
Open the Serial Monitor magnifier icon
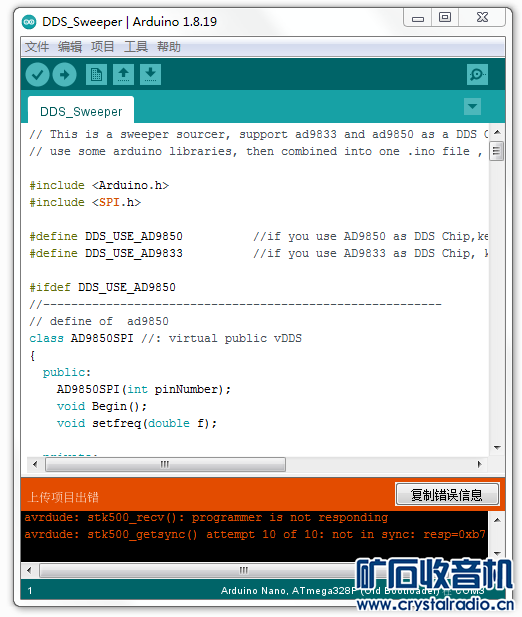click(x=477, y=74)
